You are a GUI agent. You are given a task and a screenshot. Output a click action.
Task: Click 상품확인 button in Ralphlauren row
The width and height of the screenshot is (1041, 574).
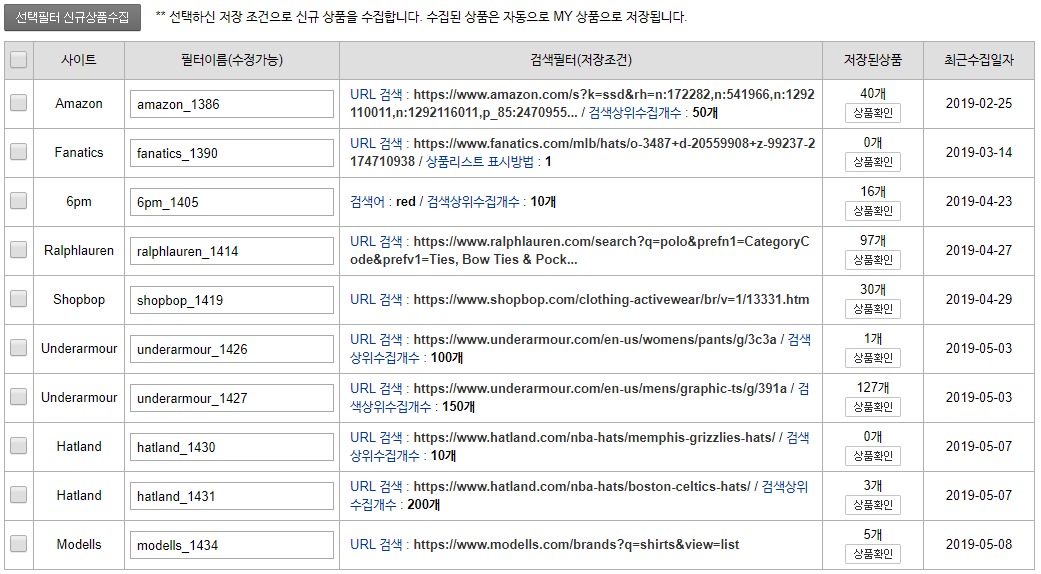coord(872,260)
